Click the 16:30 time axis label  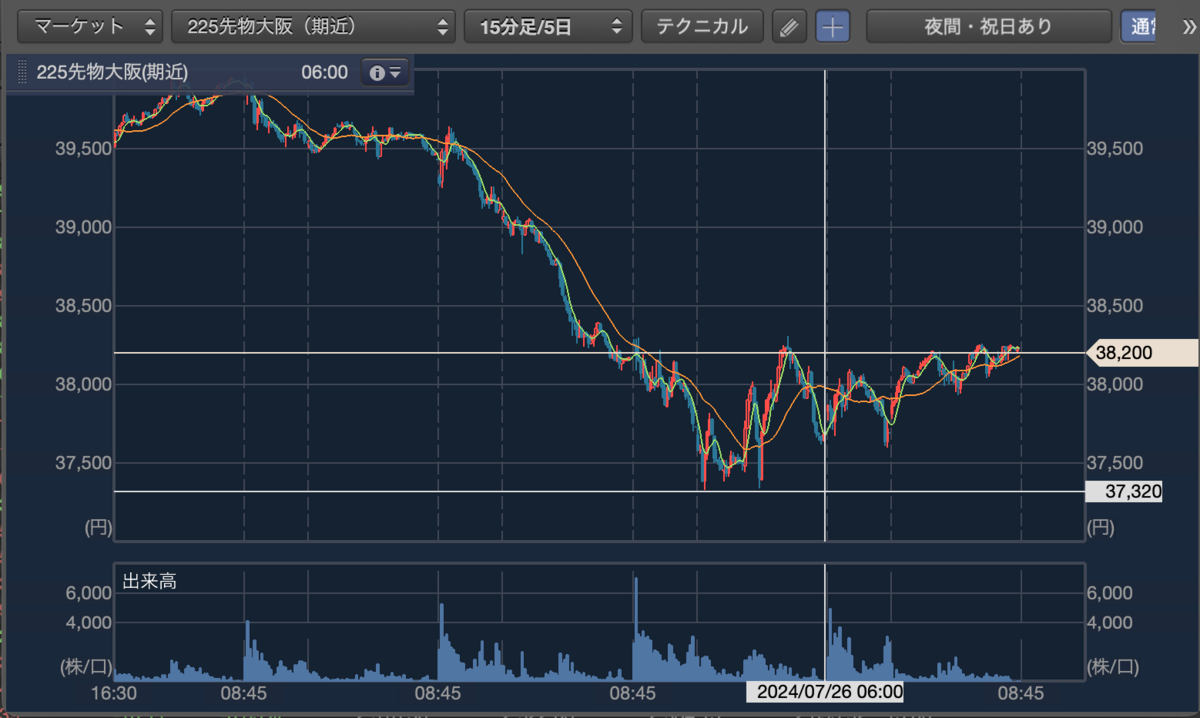click(x=113, y=692)
